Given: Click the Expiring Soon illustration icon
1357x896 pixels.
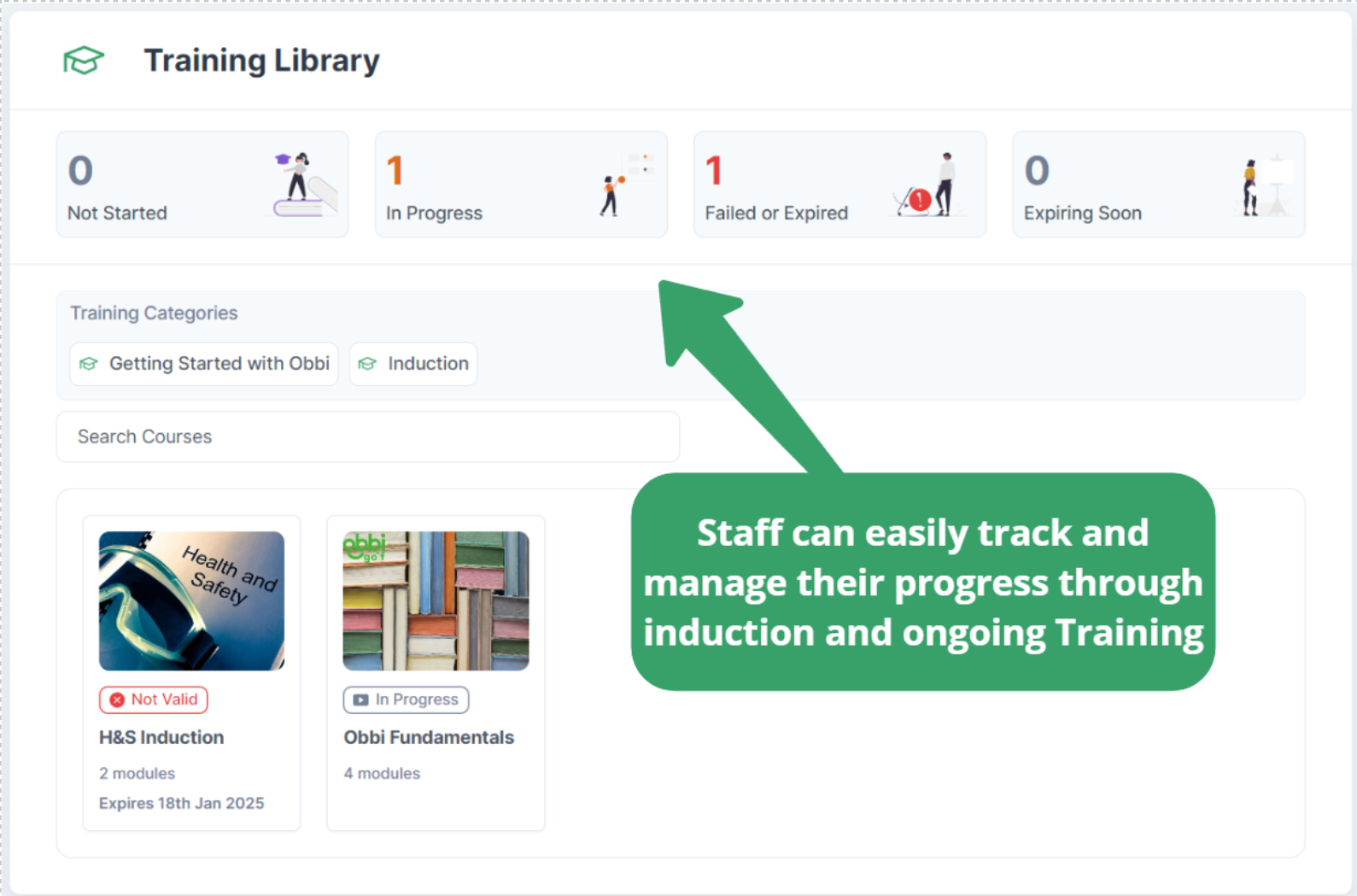Looking at the screenshot, I should (x=1264, y=184).
